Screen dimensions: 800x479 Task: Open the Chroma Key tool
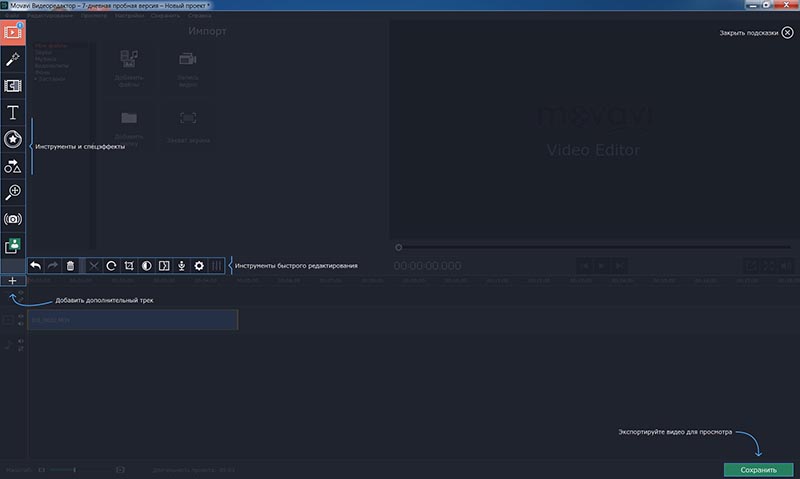pos(13,246)
